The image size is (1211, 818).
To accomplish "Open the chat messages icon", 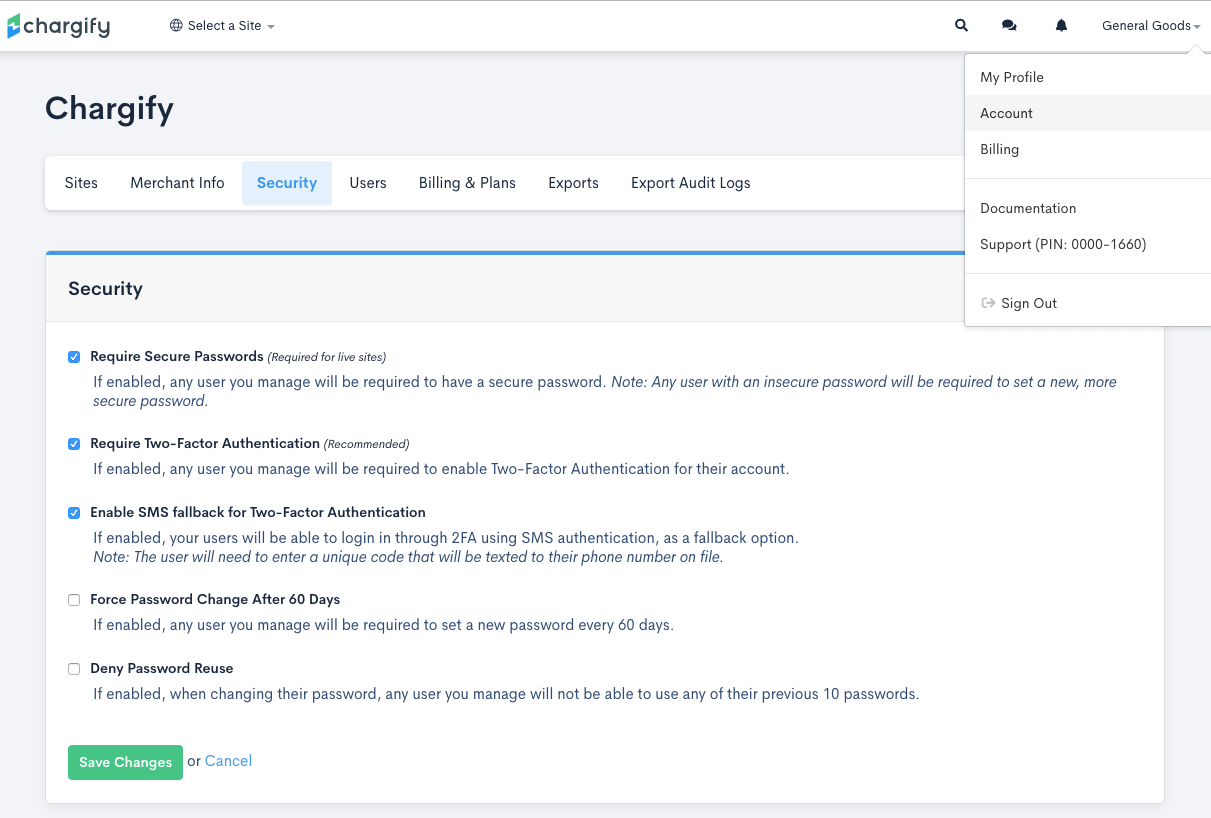I will click(1009, 26).
